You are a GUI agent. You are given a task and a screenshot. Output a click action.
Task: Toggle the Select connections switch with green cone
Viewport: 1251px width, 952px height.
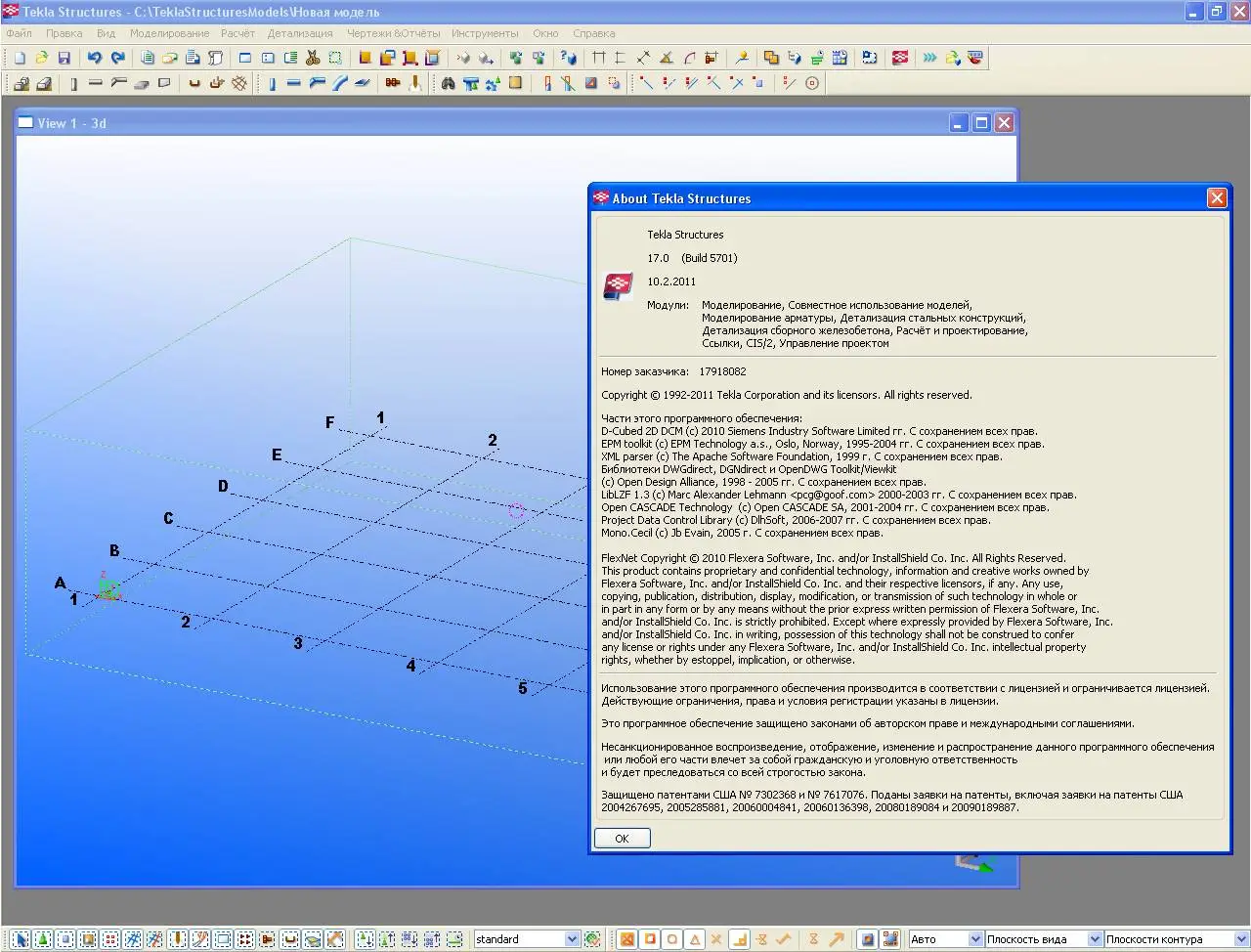tap(43, 939)
